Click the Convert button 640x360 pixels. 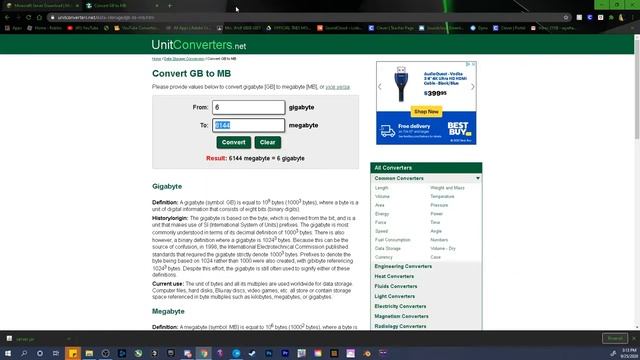pos(233,142)
